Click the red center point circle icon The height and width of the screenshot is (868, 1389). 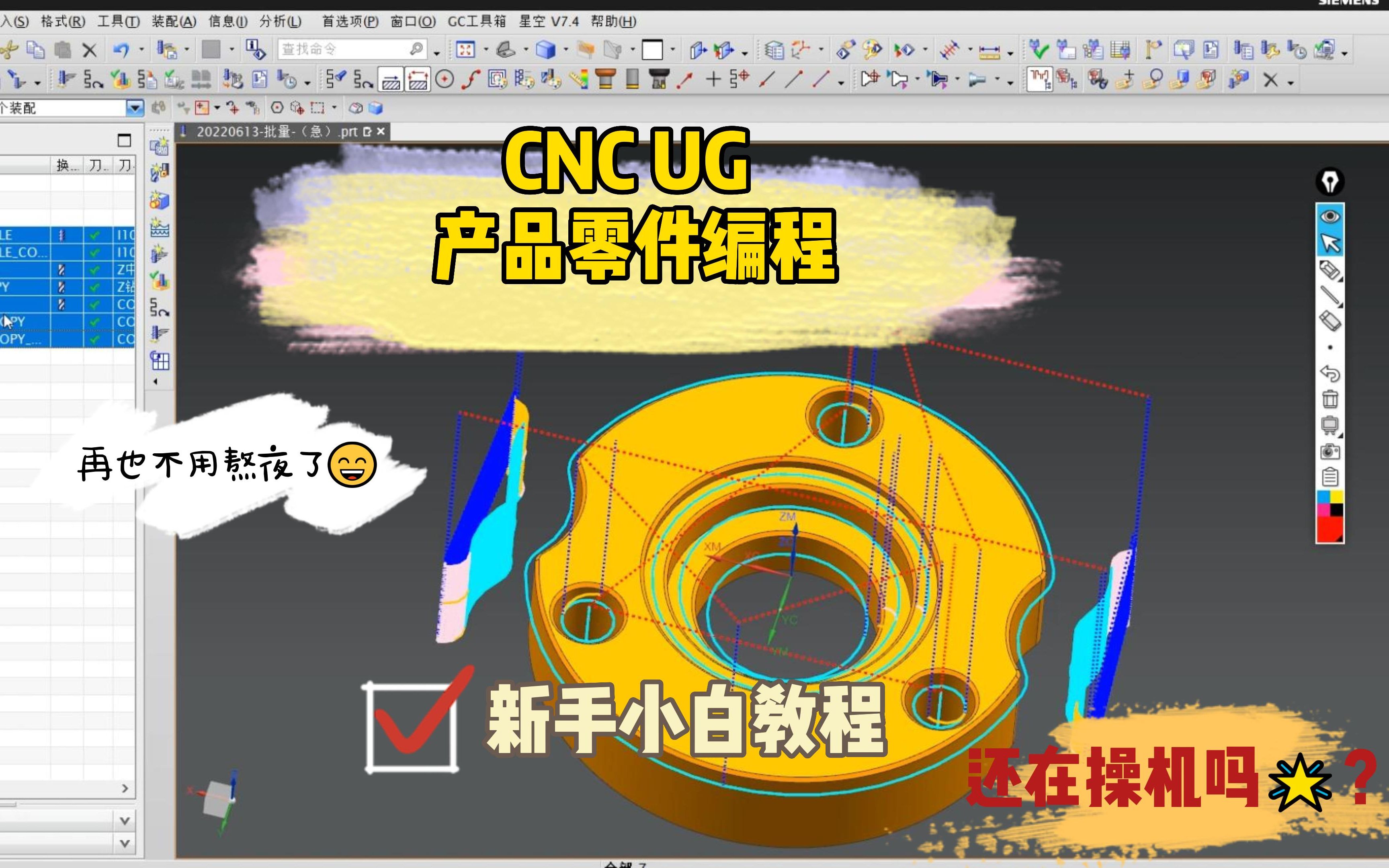(444, 79)
